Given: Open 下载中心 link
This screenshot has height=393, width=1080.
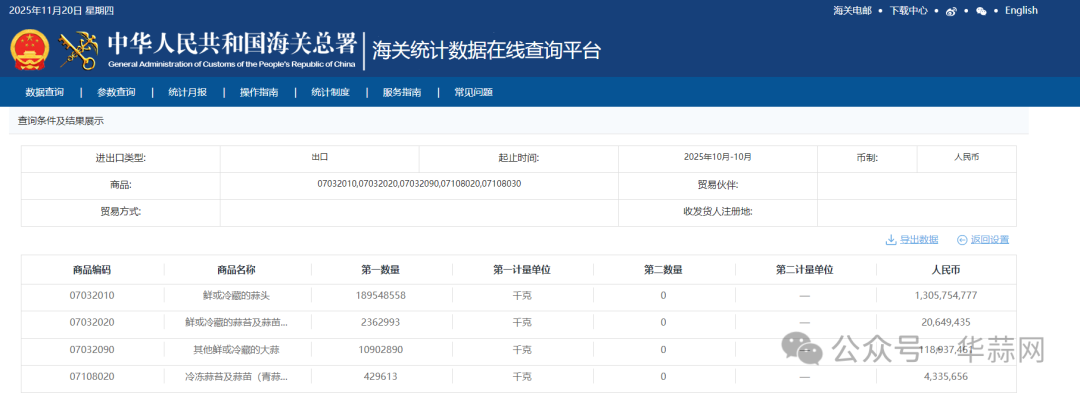Looking at the screenshot, I should click(908, 10).
